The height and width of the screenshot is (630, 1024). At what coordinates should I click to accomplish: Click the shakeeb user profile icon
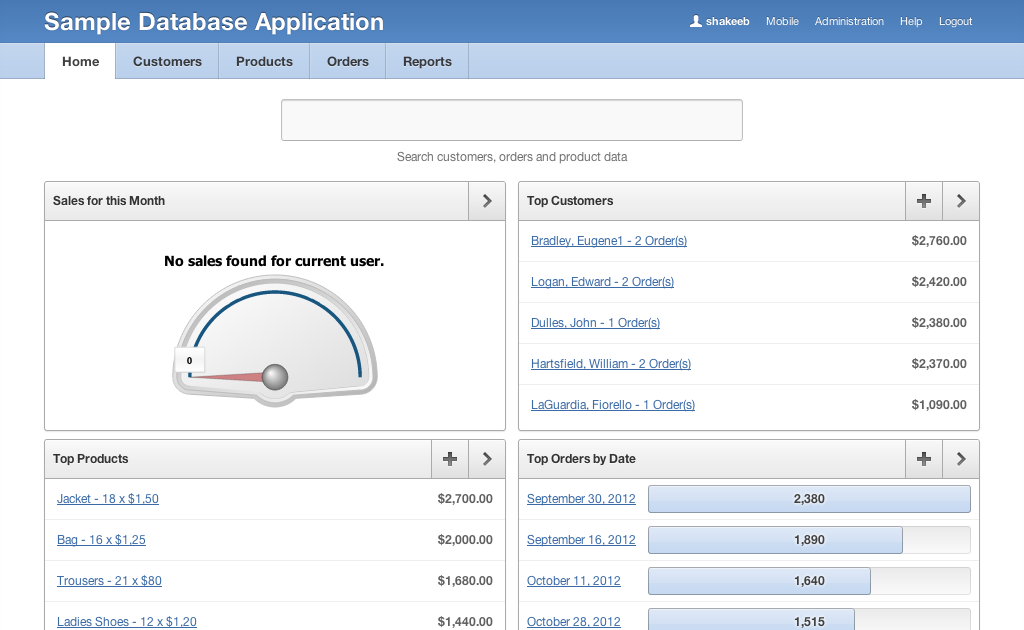point(696,21)
